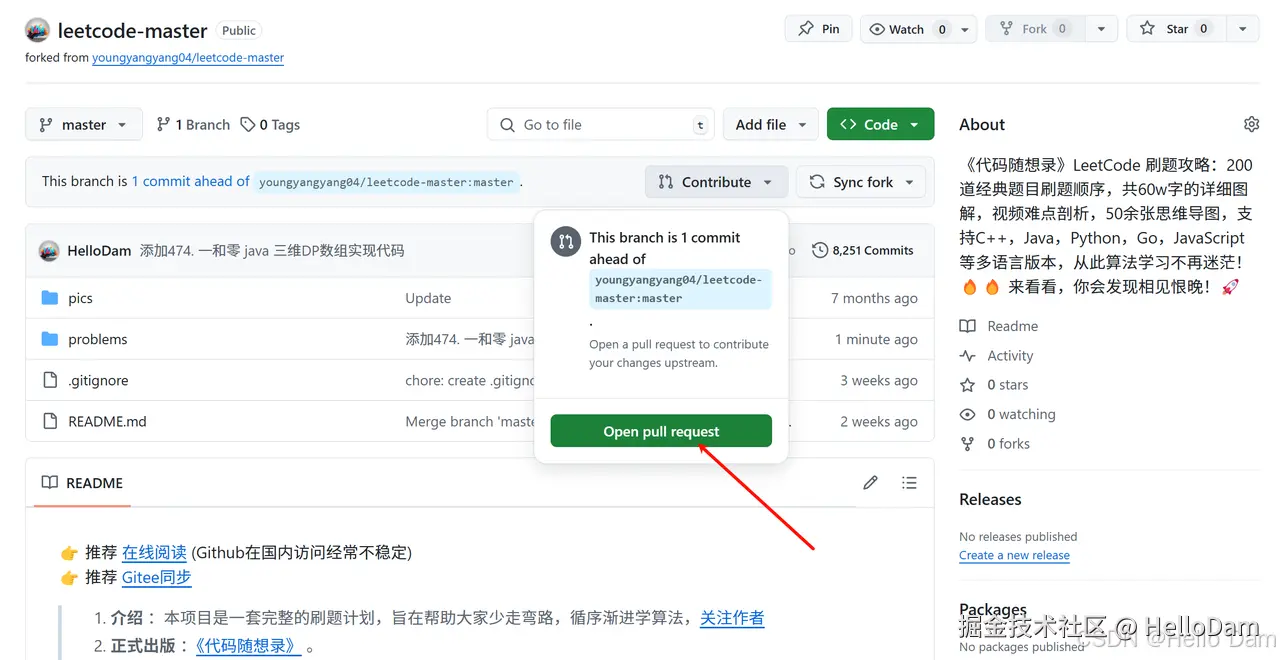Screen dimensions: 1280x660
Task: Open the README.md file
Action: tap(107, 421)
